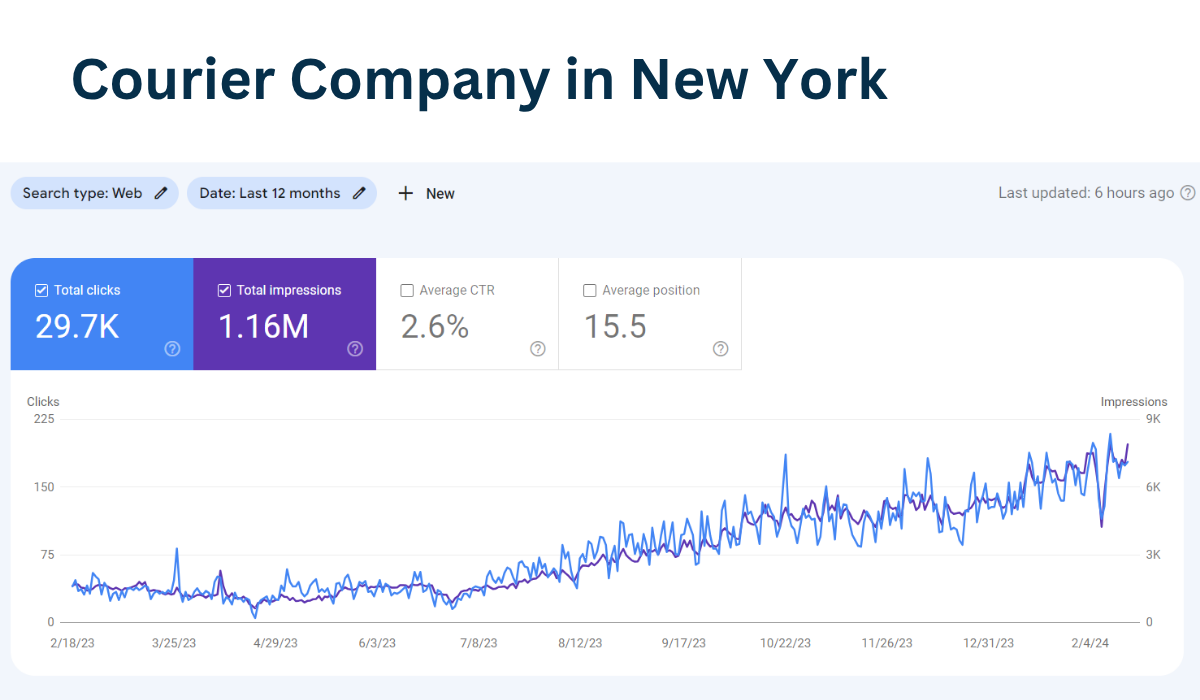This screenshot has width=1200, height=700.
Task: Click the Total impressions metric card
Action: [284, 314]
